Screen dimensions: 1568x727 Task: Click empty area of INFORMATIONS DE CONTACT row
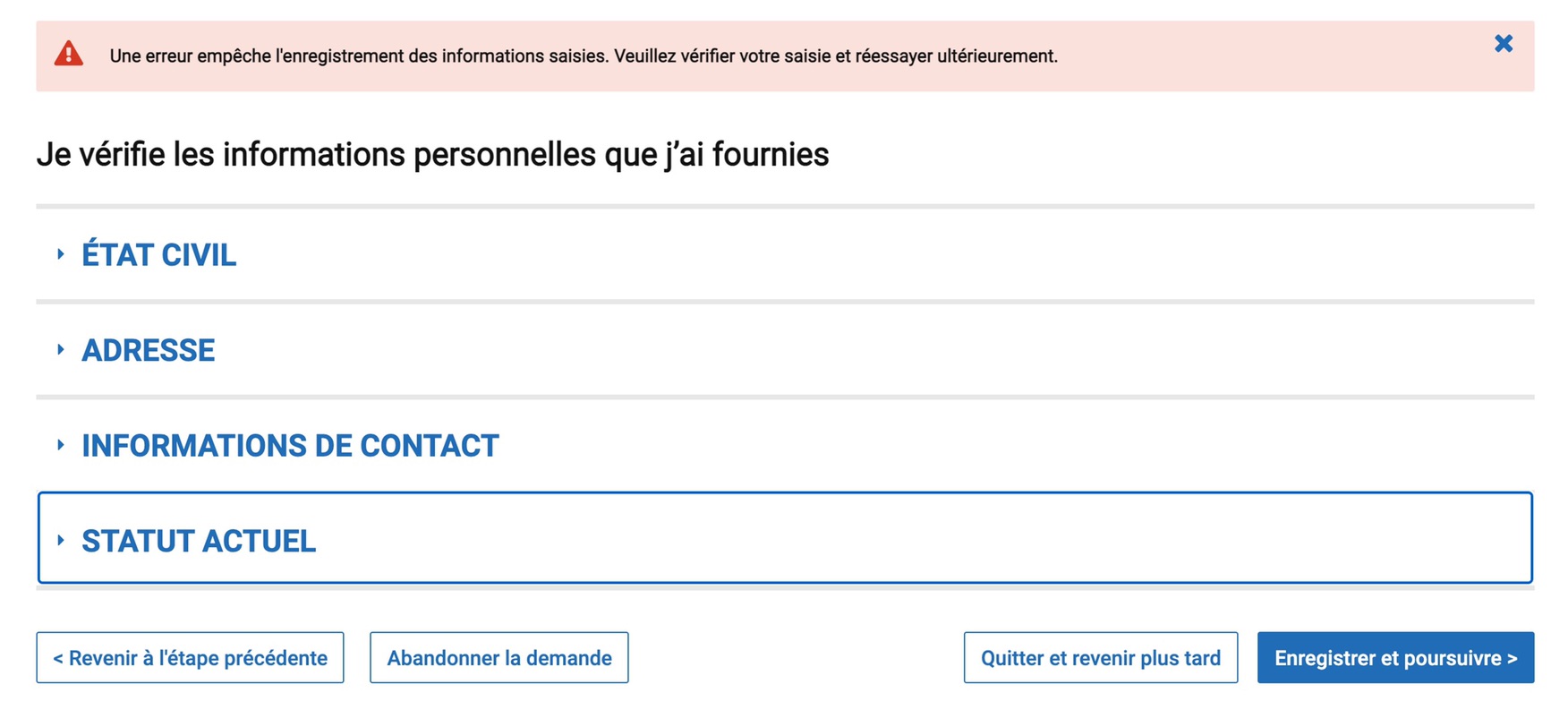click(984, 446)
